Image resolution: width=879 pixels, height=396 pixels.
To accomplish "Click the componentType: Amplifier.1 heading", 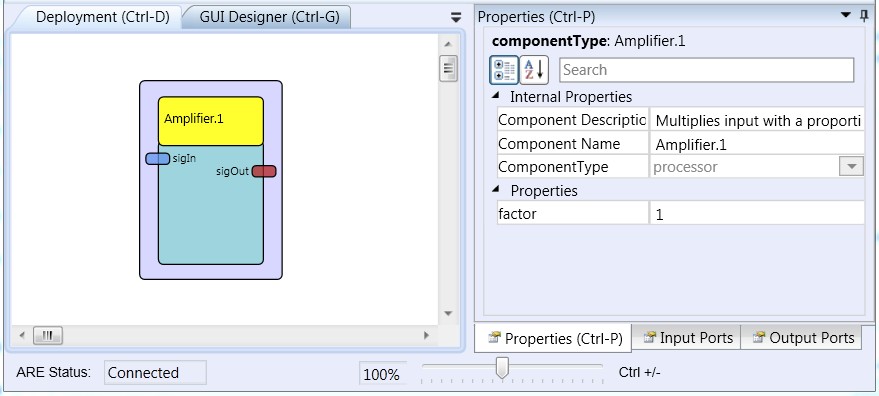I will [588, 41].
